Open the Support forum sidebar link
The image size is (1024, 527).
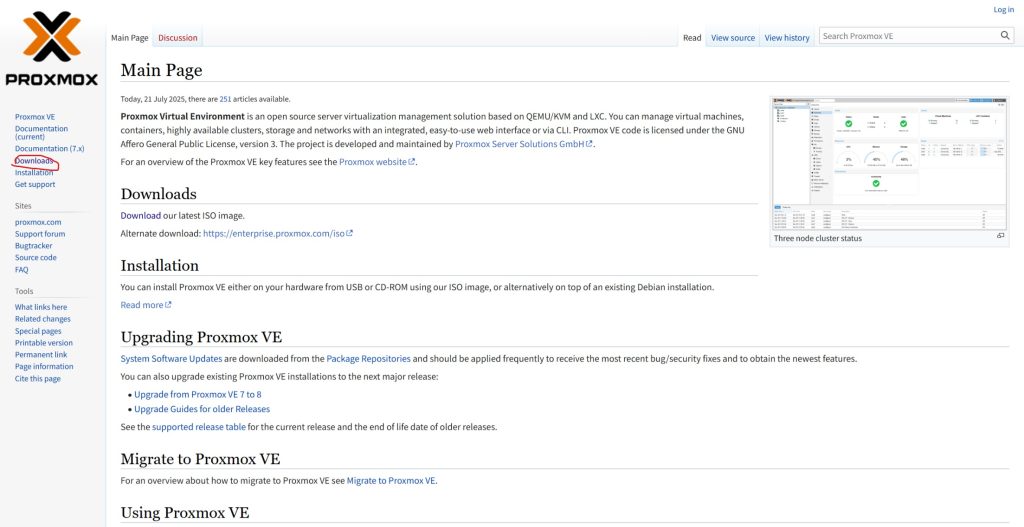click(40, 234)
